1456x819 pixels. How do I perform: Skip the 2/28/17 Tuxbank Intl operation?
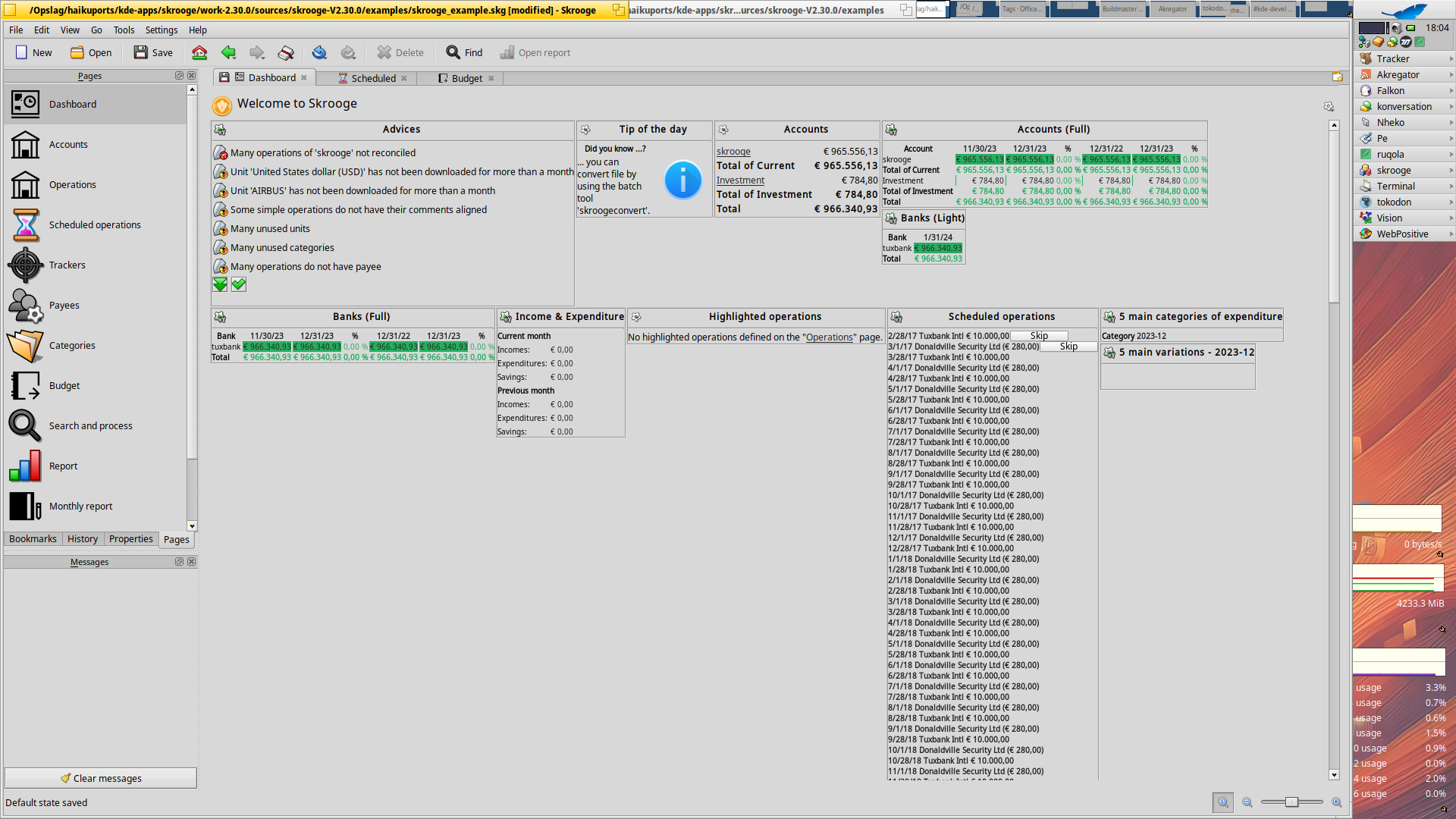coord(1039,336)
